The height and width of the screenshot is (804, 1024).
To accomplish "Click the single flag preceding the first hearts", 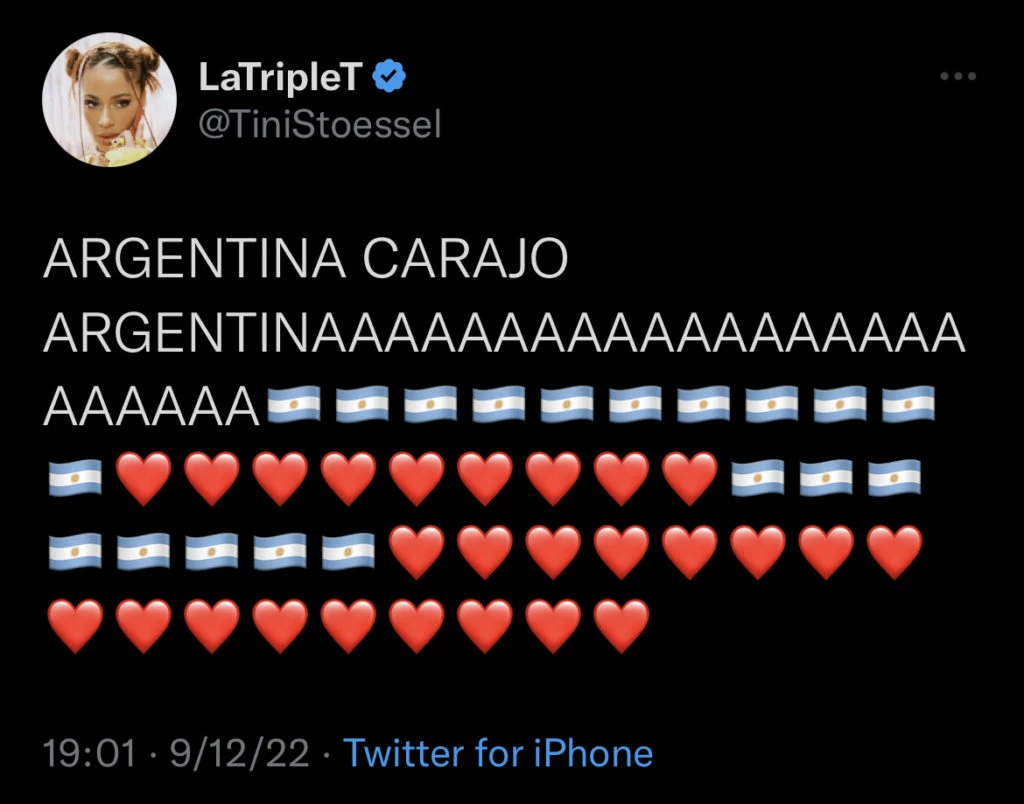I will coord(75,477).
